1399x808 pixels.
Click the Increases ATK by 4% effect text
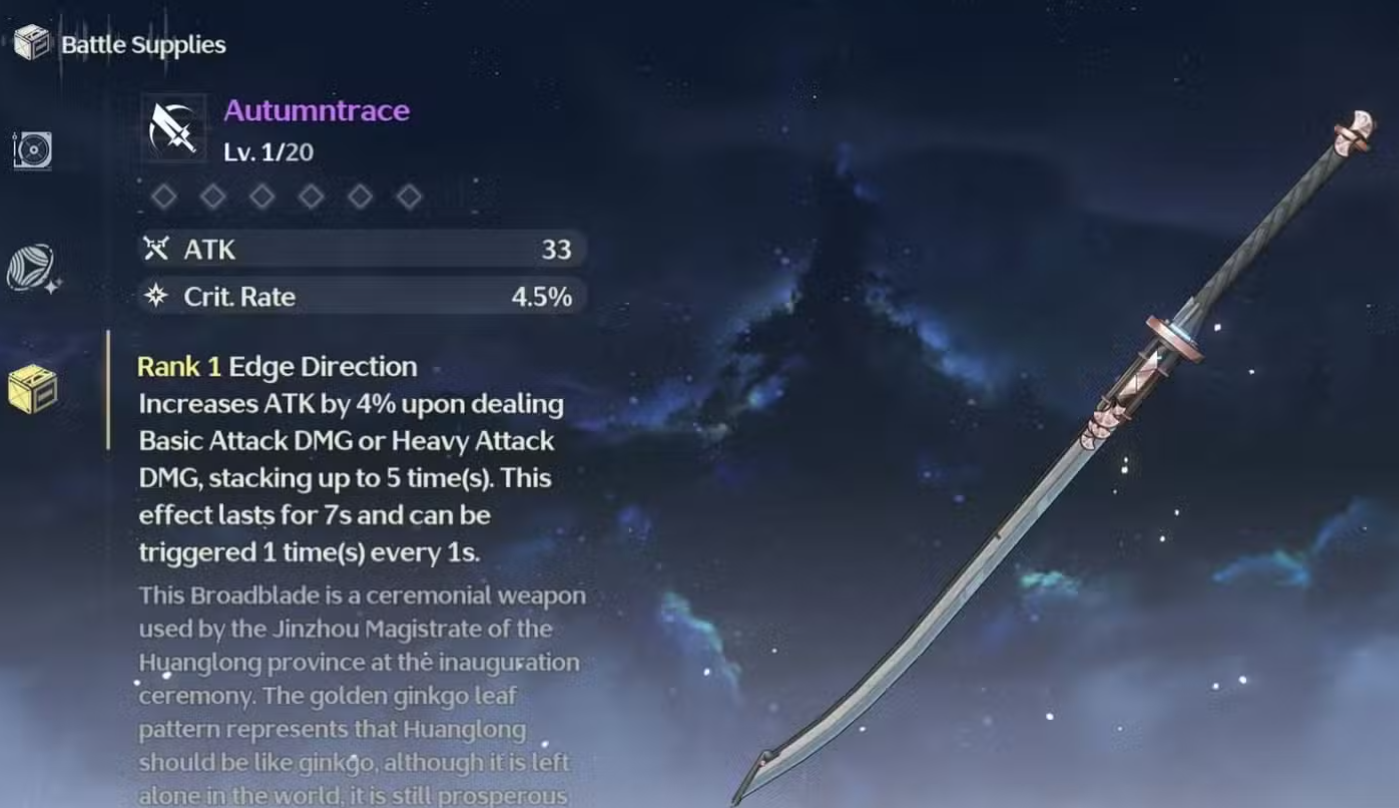pyautogui.click(x=350, y=478)
